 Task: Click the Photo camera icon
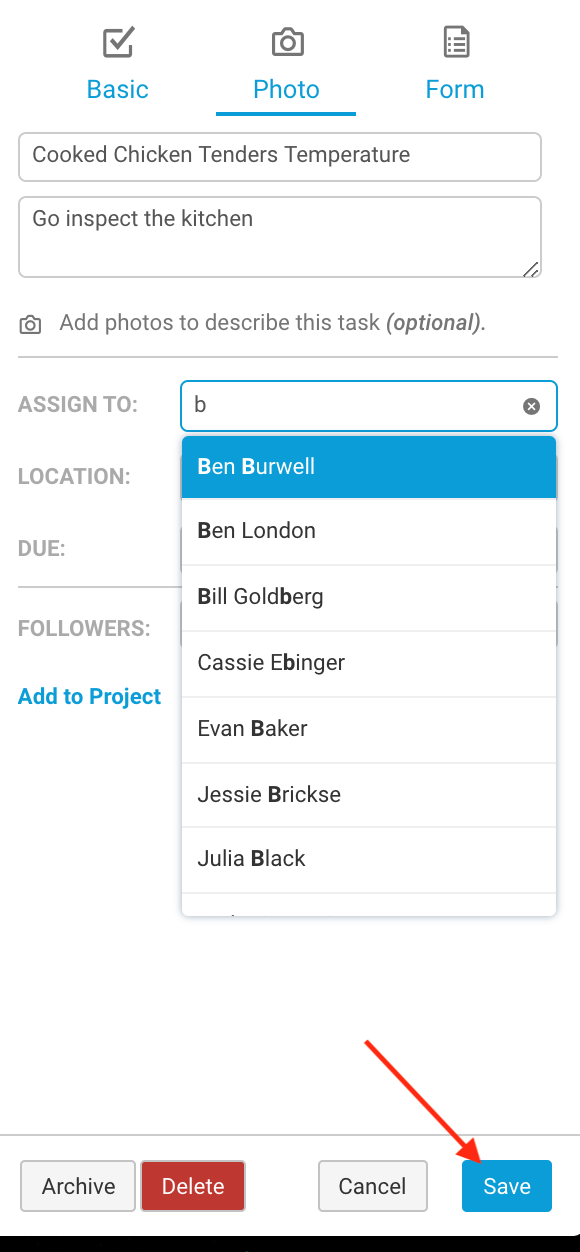(287, 43)
